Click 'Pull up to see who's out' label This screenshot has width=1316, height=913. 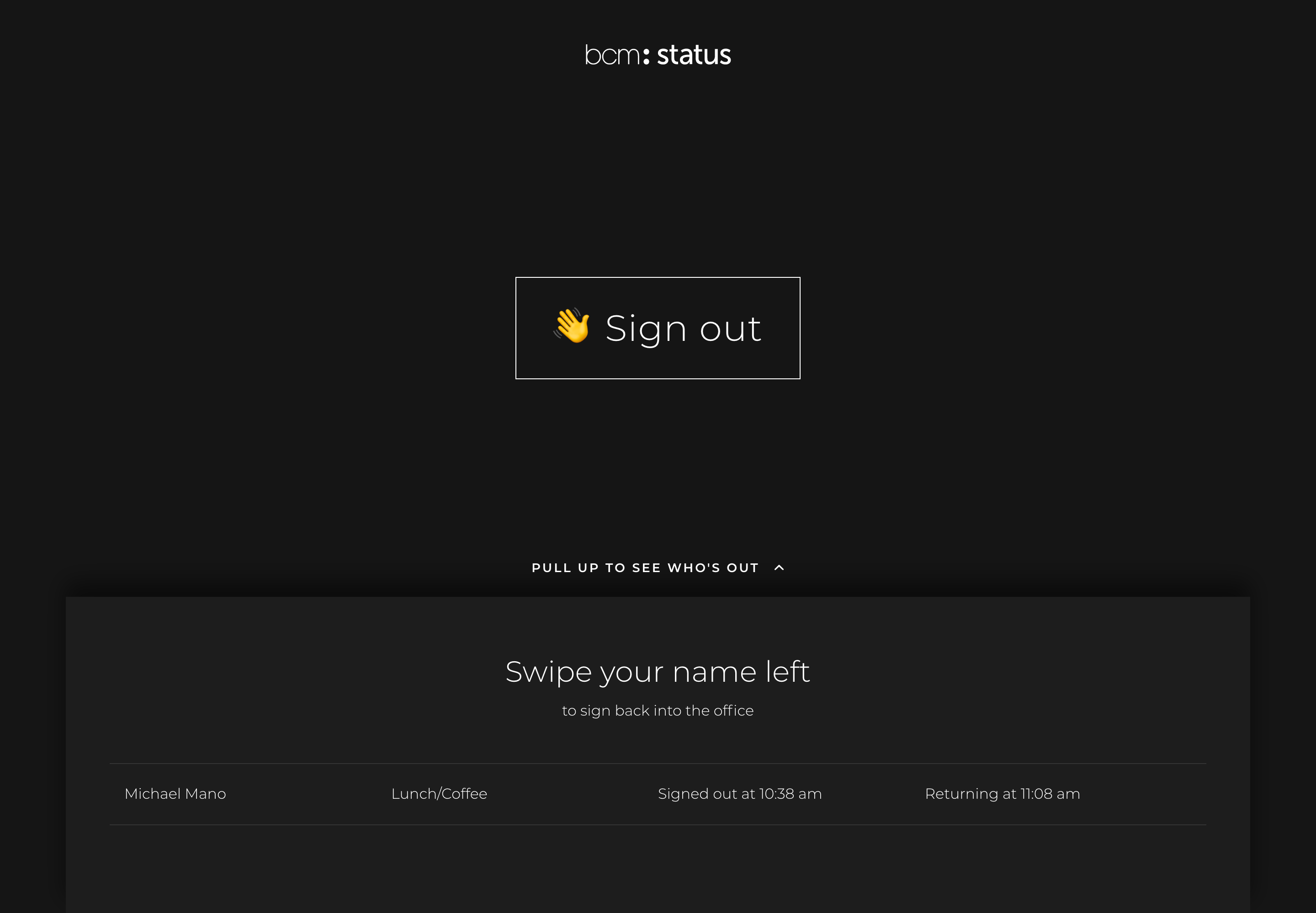(x=645, y=568)
